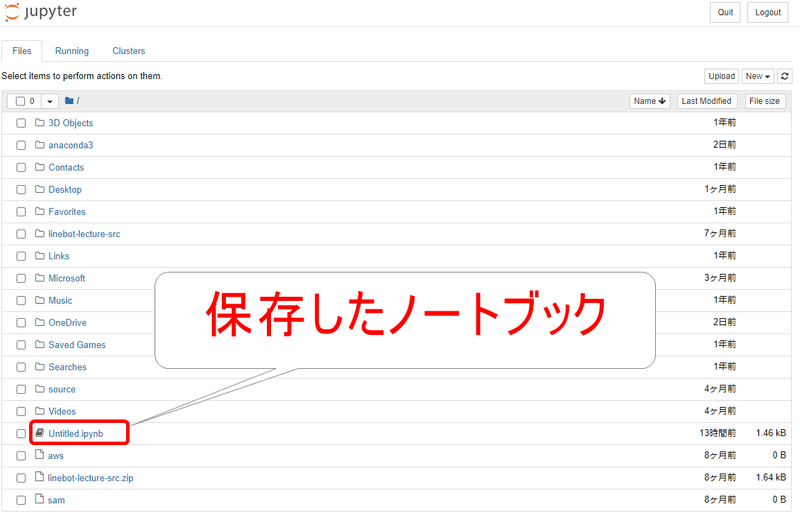The image size is (800, 520).
Task: Tick the checkbox beside Microsoft
Action: (x=21, y=279)
